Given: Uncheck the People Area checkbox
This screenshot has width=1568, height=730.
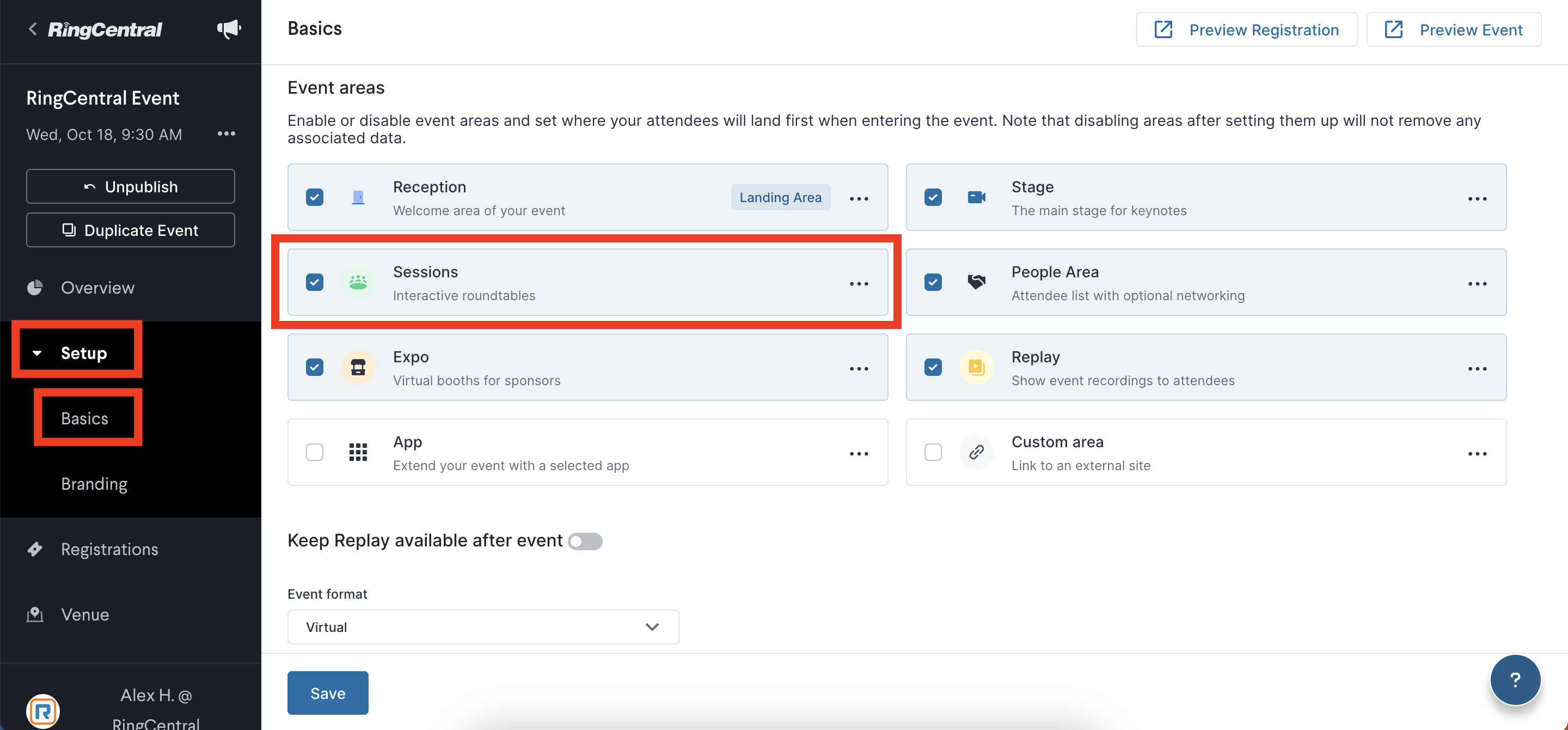Looking at the screenshot, I should click(x=933, y=282).
